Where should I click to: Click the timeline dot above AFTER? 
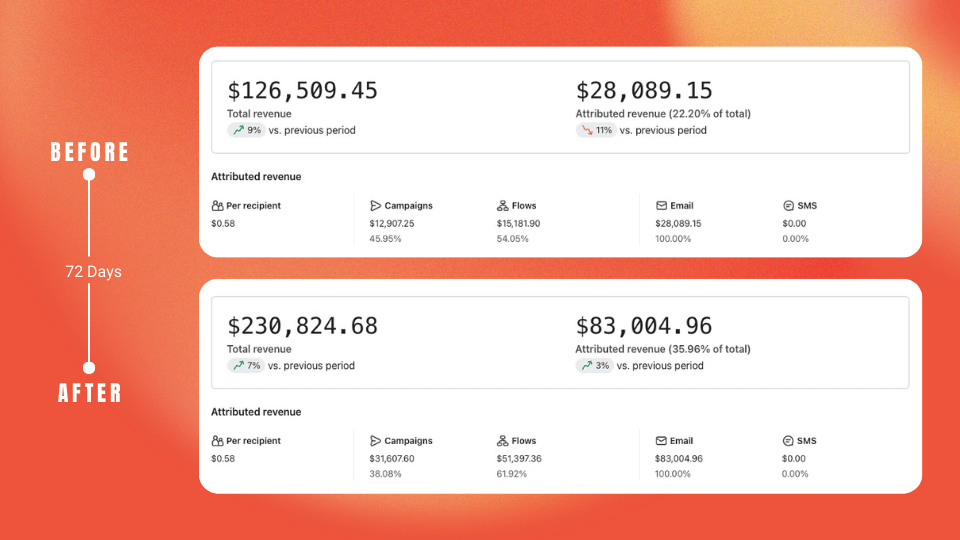pos(89,367)
